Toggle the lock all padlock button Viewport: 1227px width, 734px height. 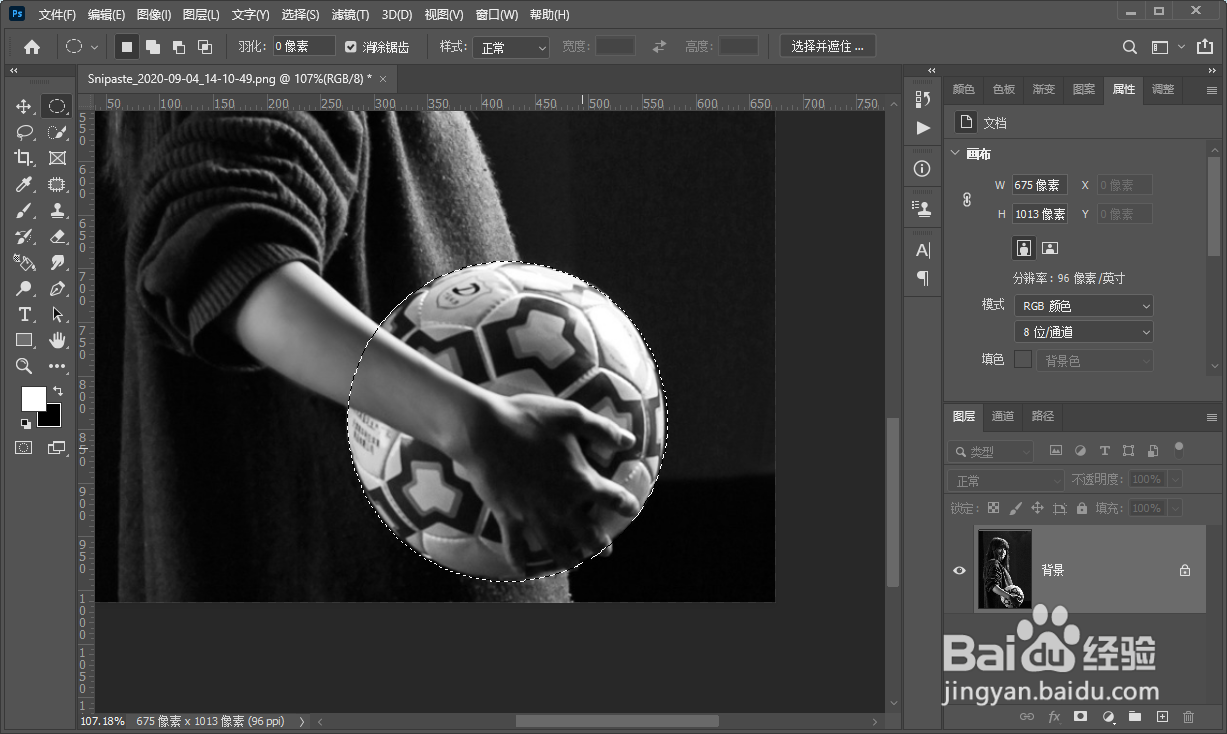1083,508
